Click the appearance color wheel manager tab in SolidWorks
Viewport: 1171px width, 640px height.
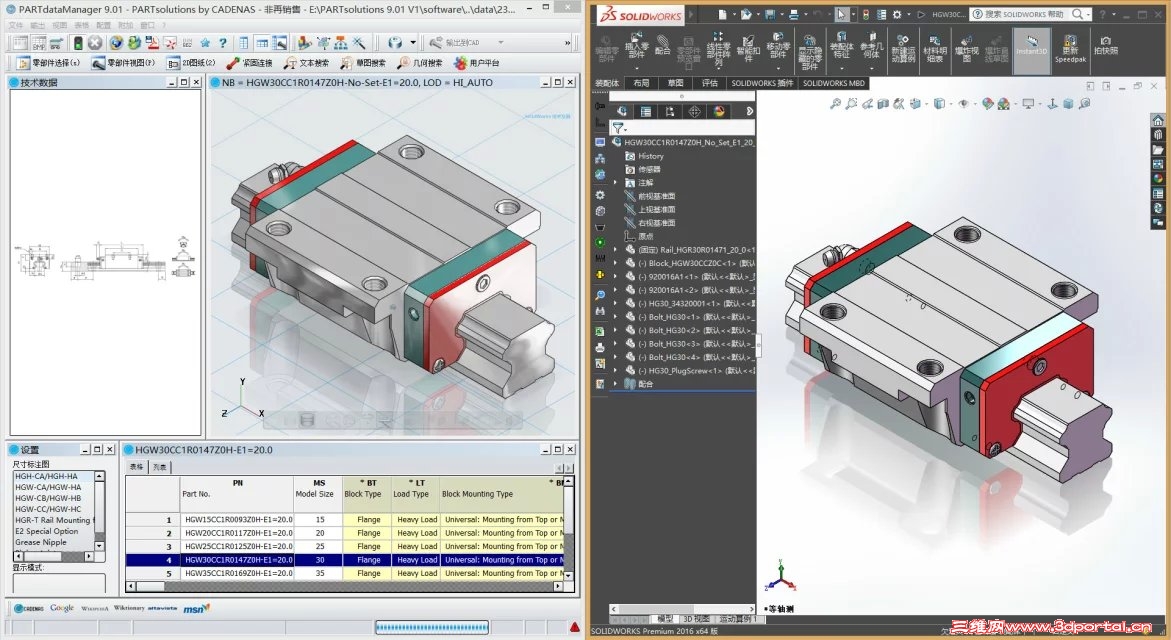click(x=718, y=111)
